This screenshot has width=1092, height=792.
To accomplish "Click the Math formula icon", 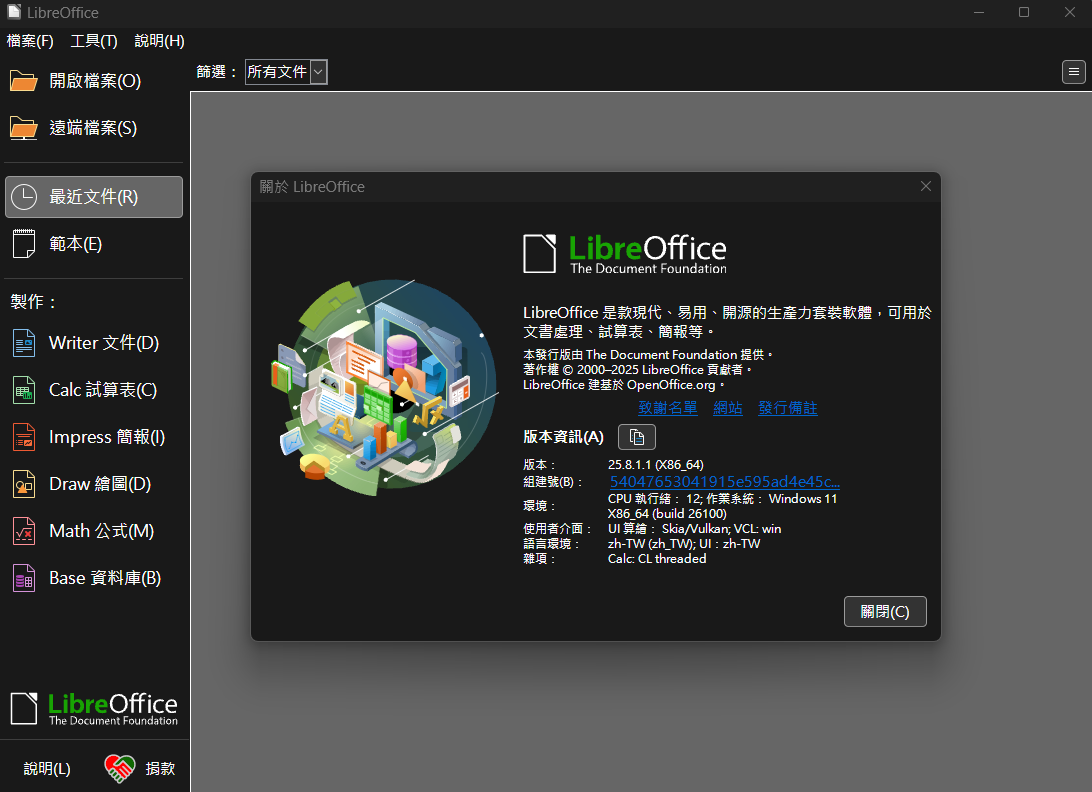I will pos(24,531).
